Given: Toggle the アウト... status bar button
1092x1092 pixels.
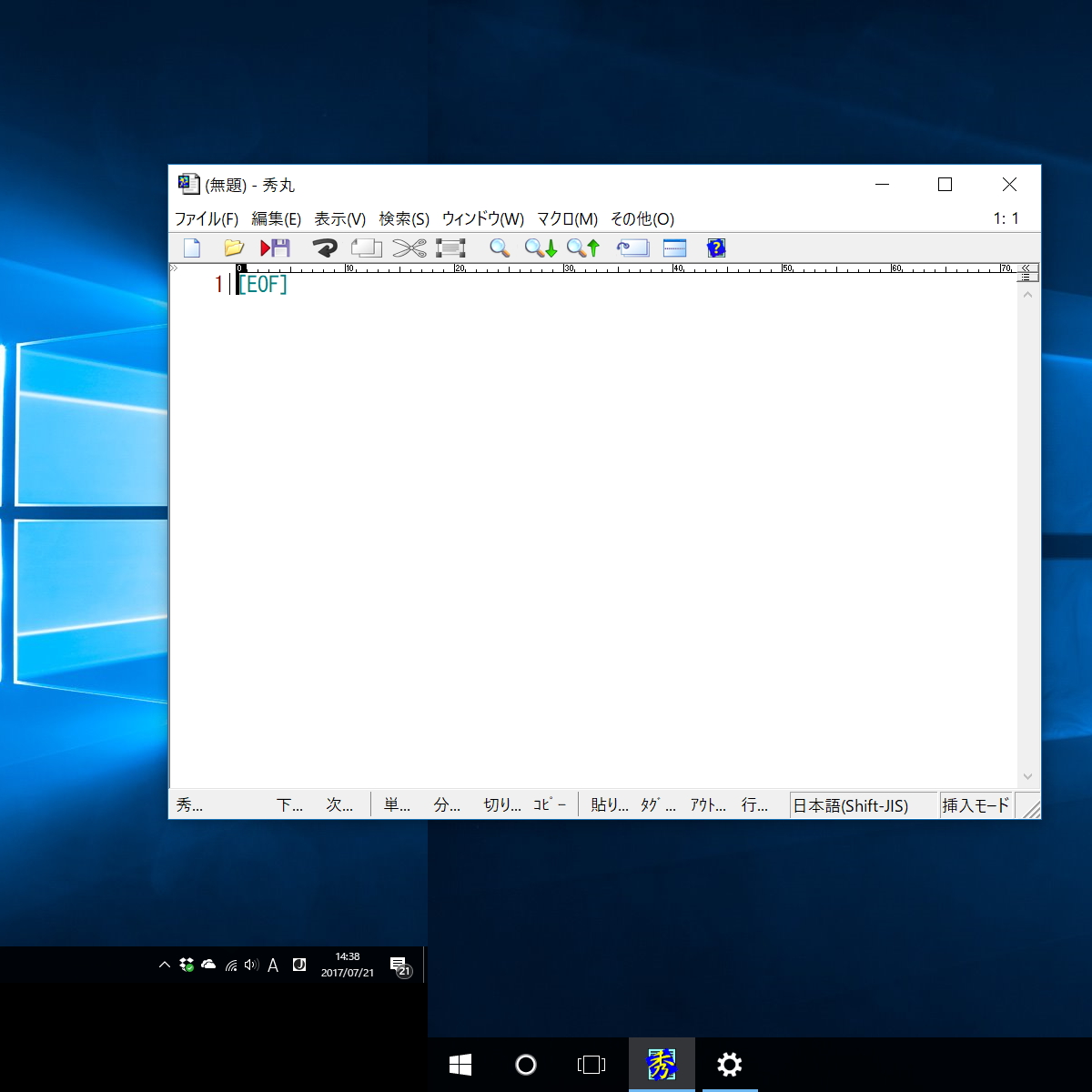Looking at the screenshot, I should click(708, 804).
